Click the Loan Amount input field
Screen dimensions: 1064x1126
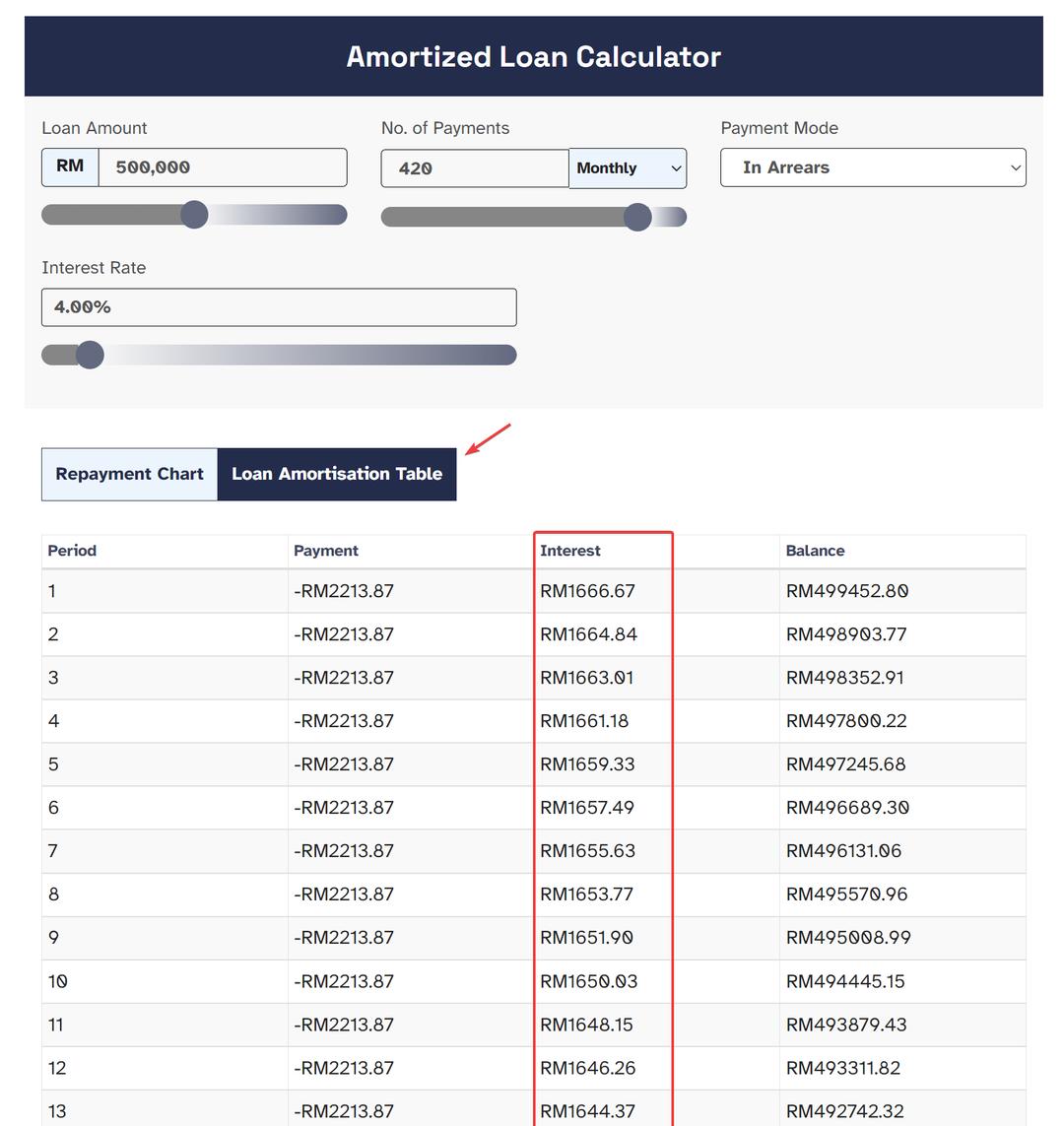[x=223, y=167]
